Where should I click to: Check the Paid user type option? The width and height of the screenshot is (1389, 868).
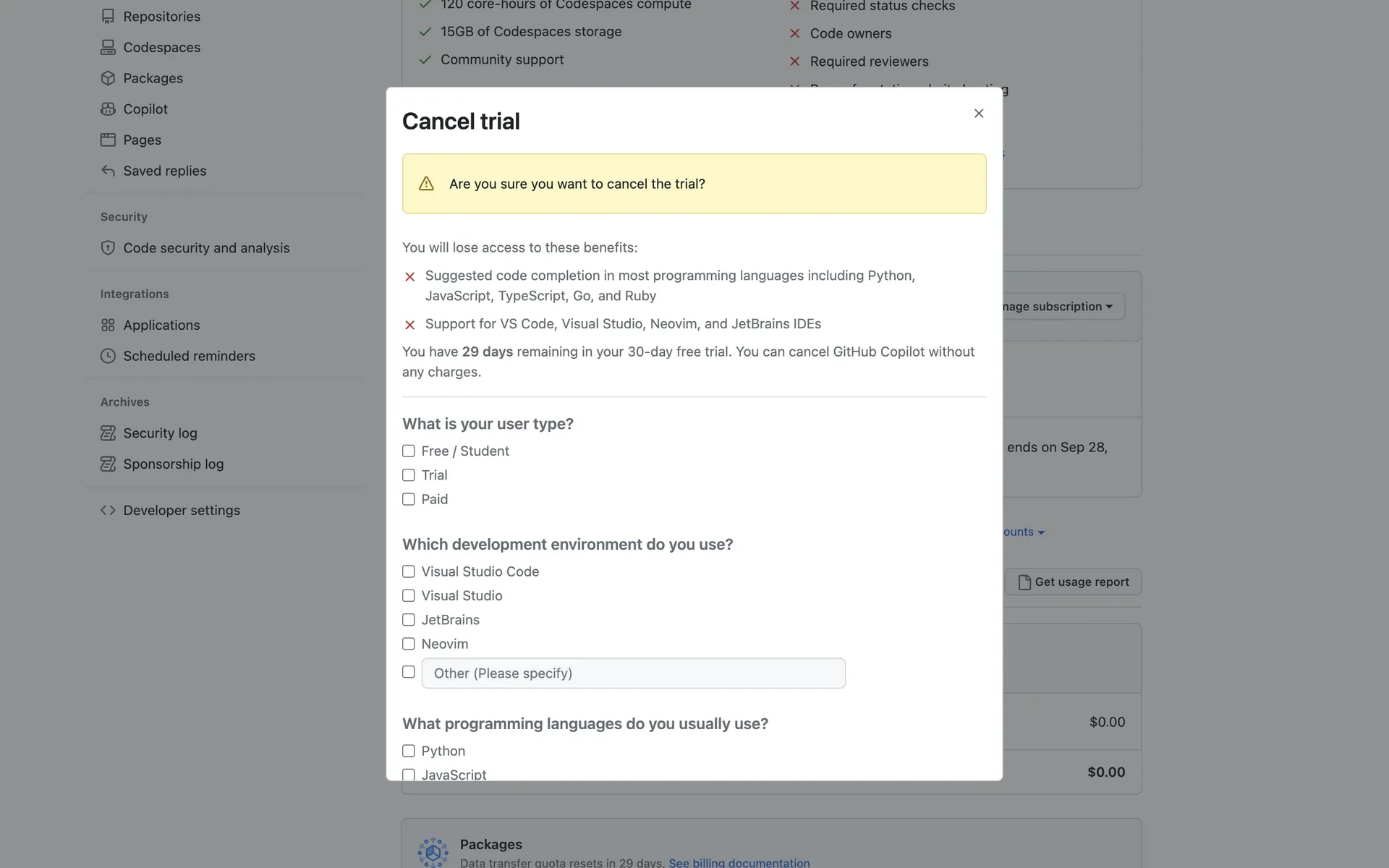[409, 500]
